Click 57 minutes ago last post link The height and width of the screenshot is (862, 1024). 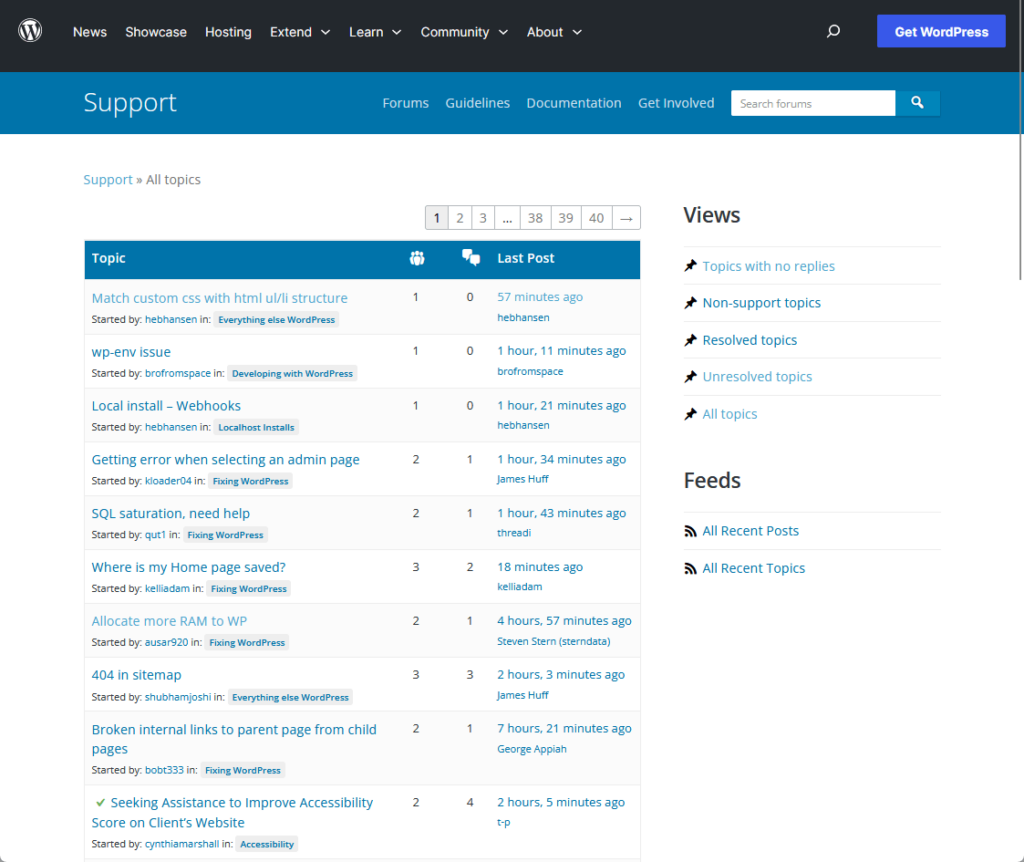pyautogui.click(x=539, y=296)
